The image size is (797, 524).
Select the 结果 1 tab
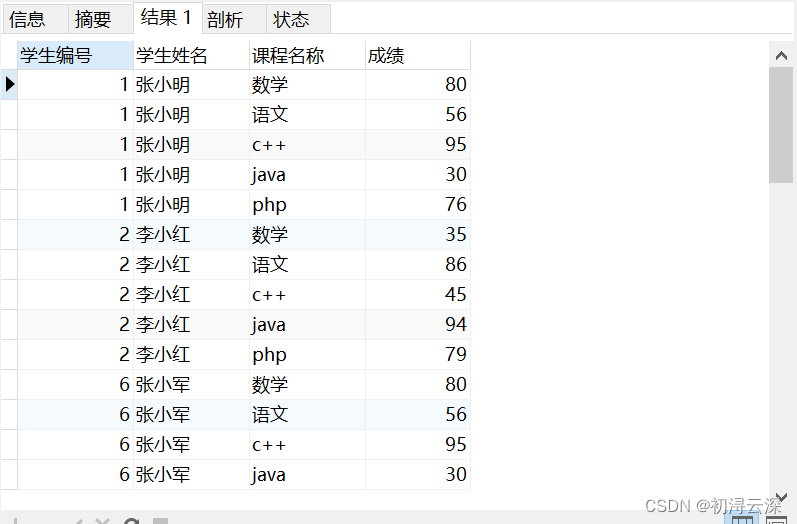point(168,18)
